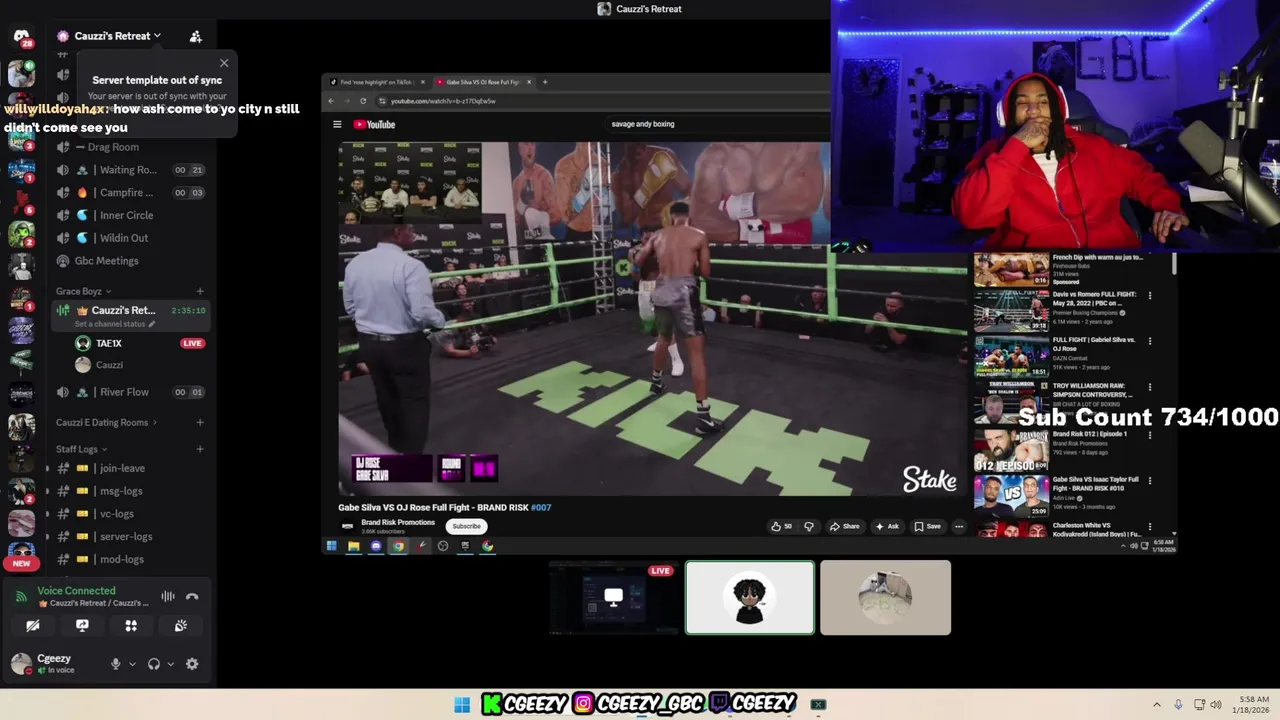Open the Start an Activity button
1280x720 pixels.
[131, 625]
